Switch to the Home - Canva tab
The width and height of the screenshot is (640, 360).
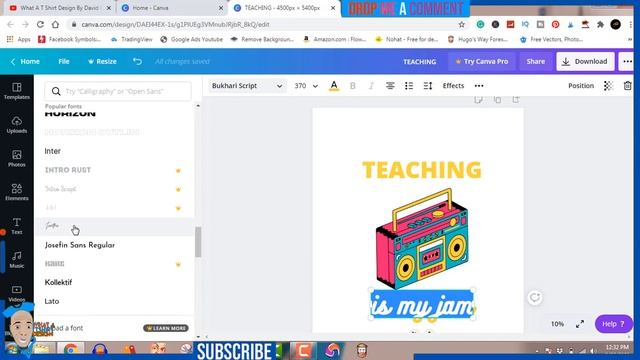tap(171, 8)
